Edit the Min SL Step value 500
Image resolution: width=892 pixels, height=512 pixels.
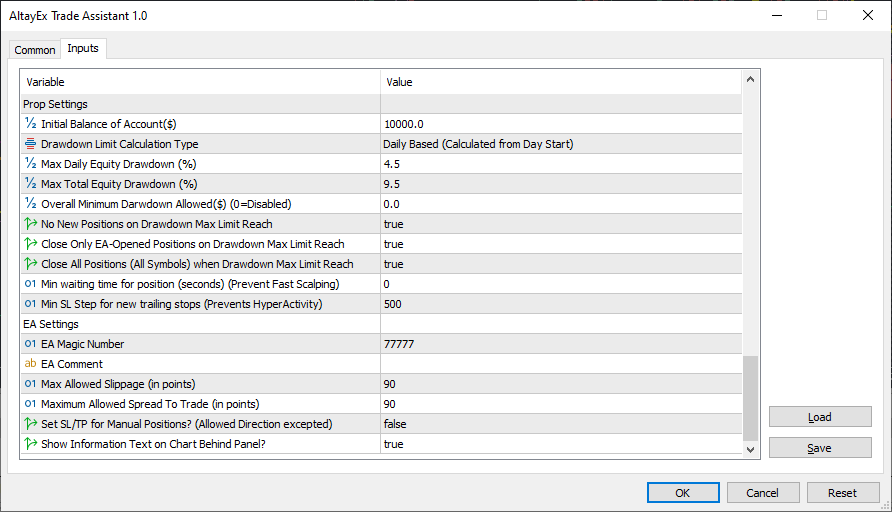(x=561, y=304)
